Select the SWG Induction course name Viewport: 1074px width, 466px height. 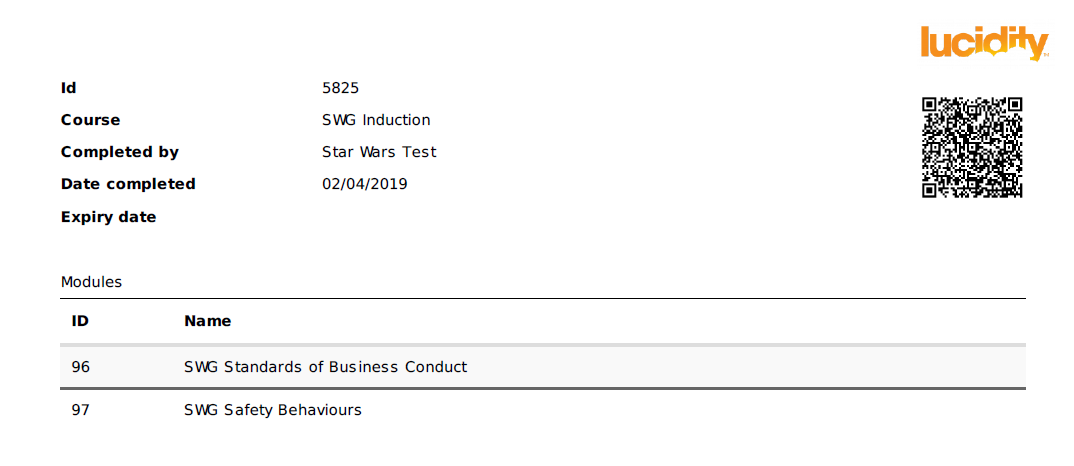click(376, 120)
